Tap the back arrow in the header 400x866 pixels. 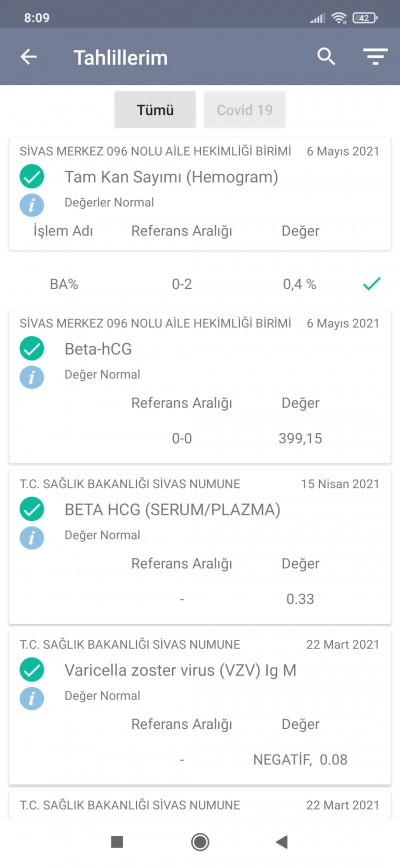(29, 57)
